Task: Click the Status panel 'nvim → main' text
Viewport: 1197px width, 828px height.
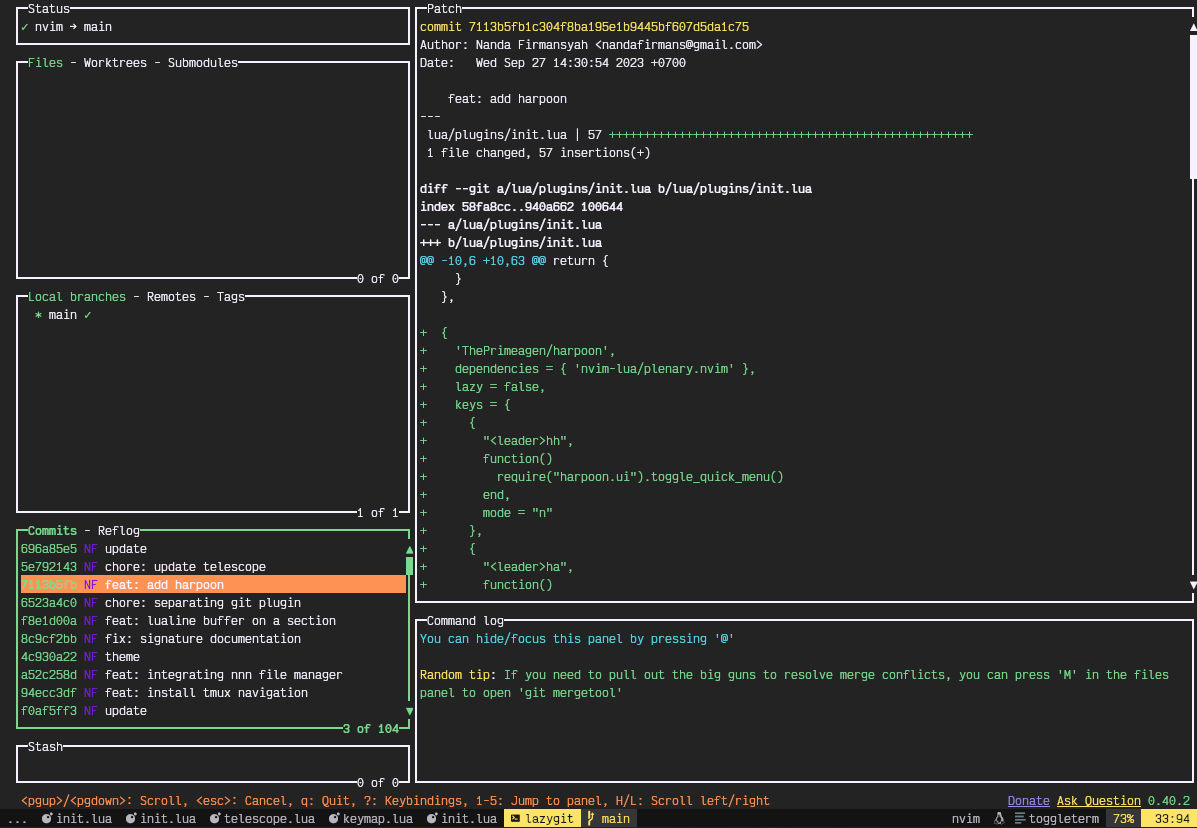Action: click(x=73, y=27)
